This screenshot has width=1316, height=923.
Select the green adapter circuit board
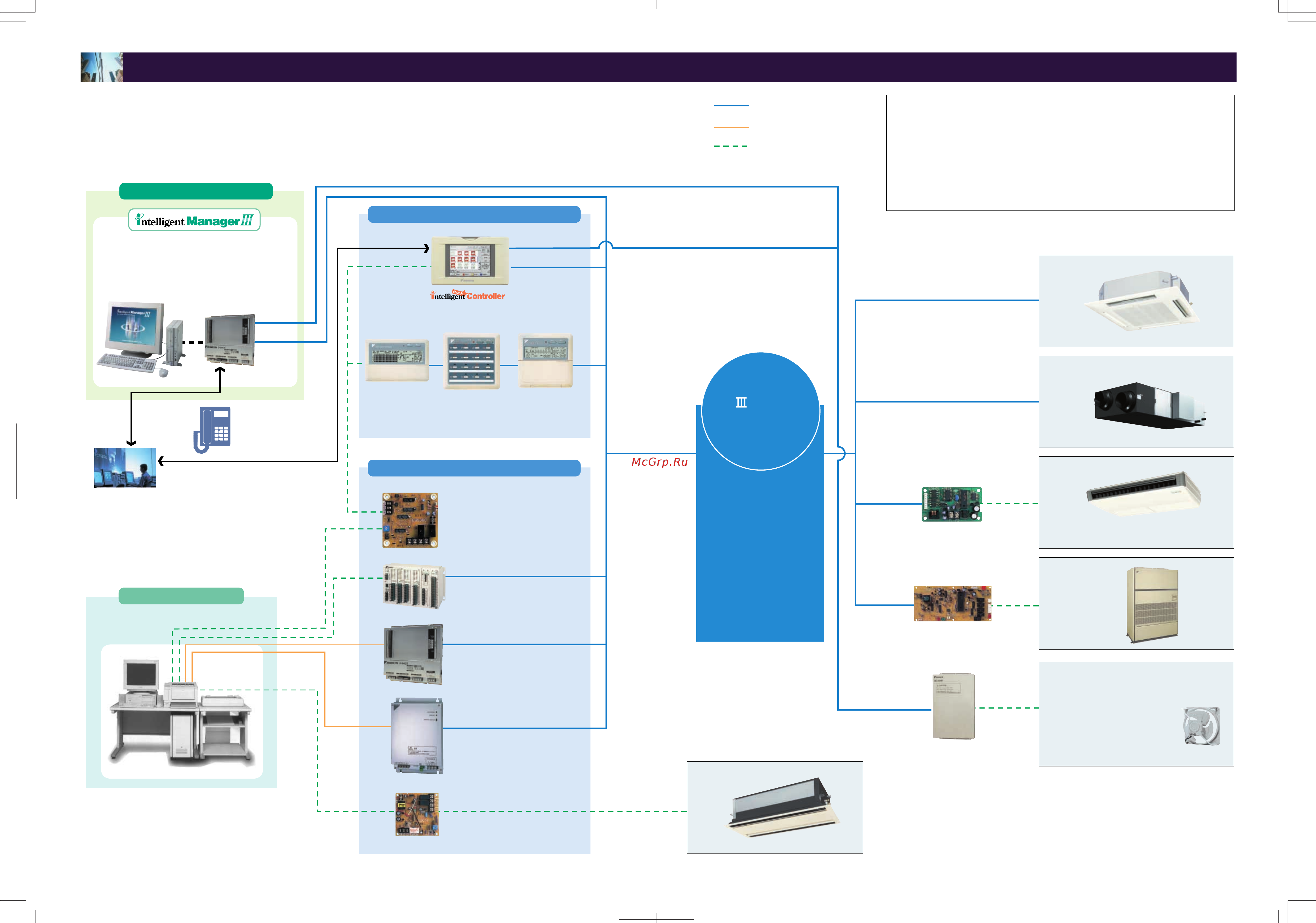[x=951, y=504]
